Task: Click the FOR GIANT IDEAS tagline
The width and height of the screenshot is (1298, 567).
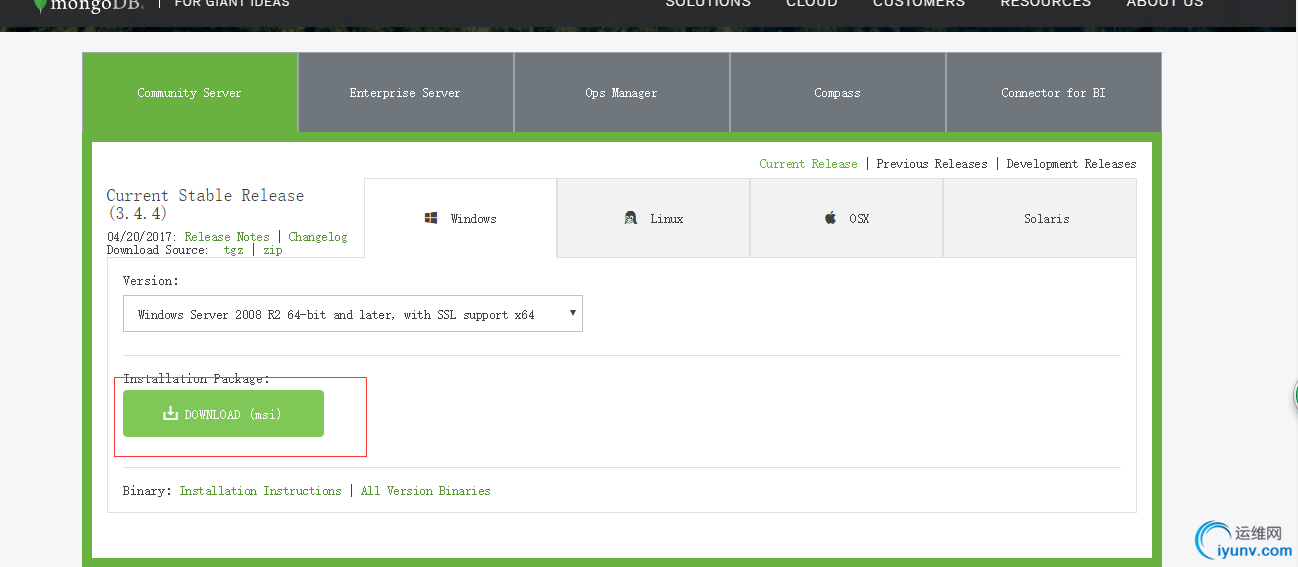Action: point(232,4)
